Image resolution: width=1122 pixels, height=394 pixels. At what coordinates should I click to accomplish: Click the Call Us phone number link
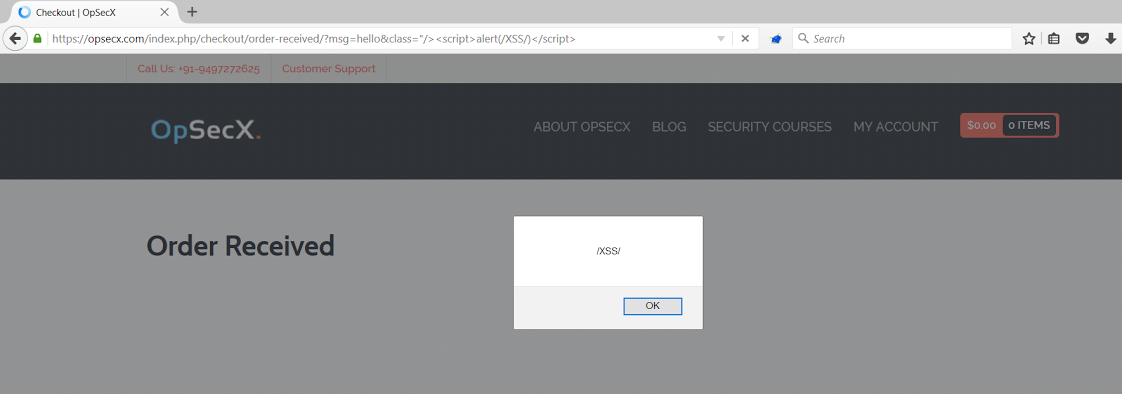(x=198, y=69)
